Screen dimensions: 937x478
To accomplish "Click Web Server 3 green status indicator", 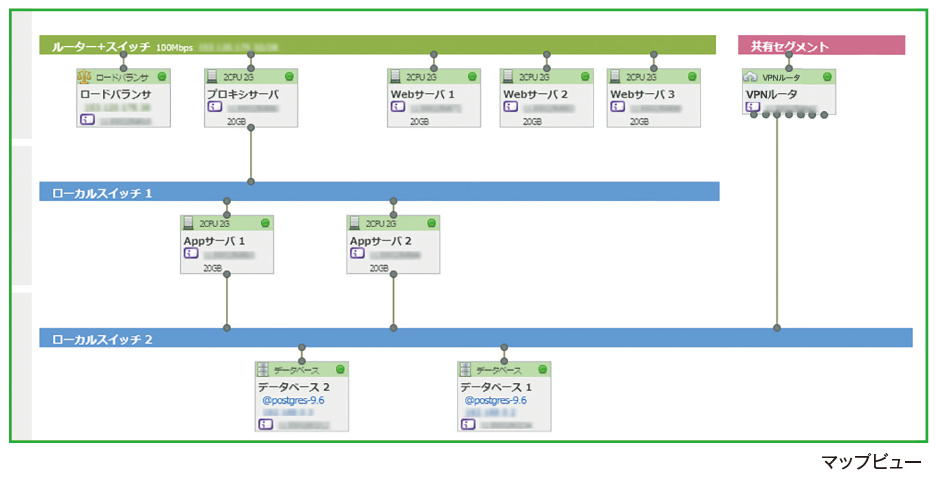I will 692,76.
